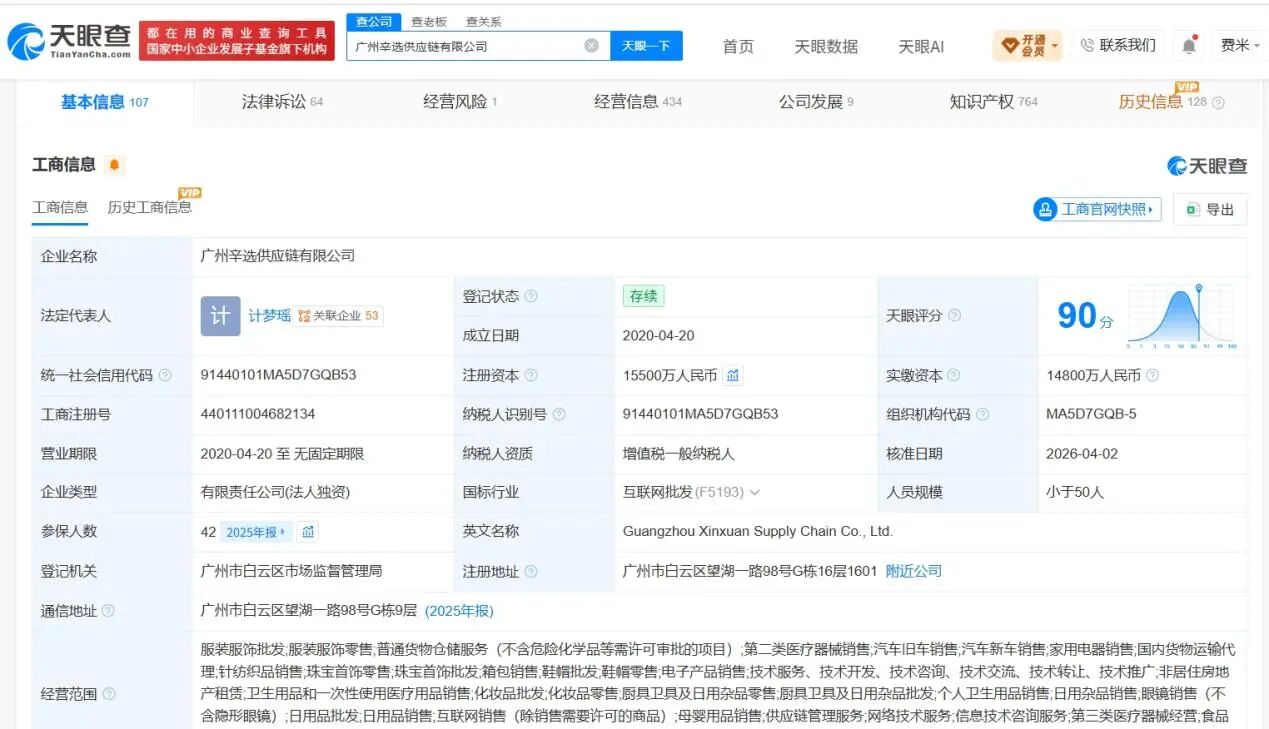The height and width of the screenshot is (729, 1269).
Task: Select the registration number 440111004682134
Action: point(258,414)
